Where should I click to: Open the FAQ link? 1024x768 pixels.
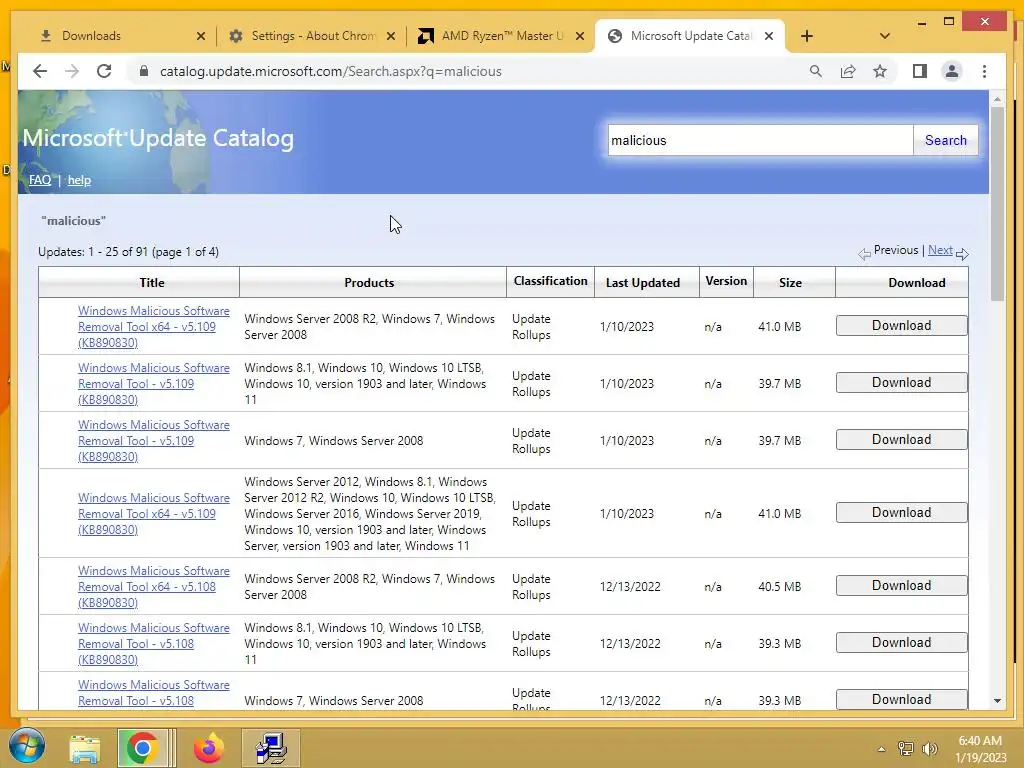point(40,180)
